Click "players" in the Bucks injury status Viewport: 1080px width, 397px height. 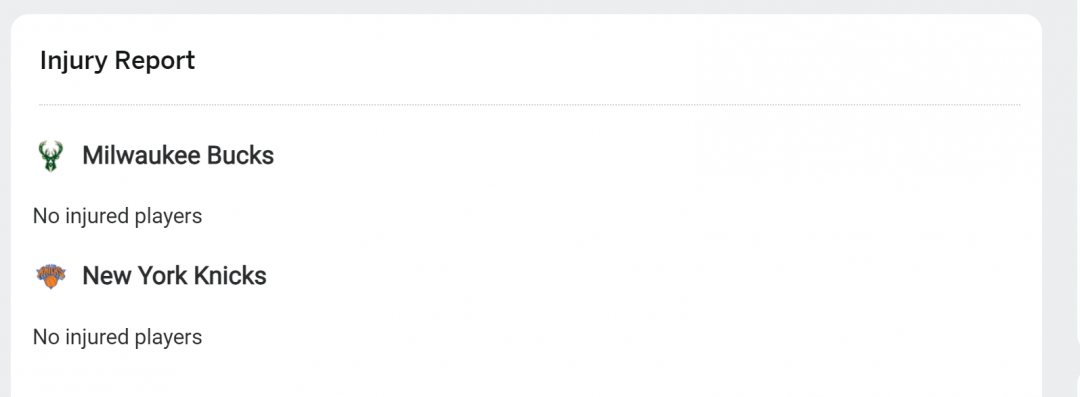tap(169, 217)
